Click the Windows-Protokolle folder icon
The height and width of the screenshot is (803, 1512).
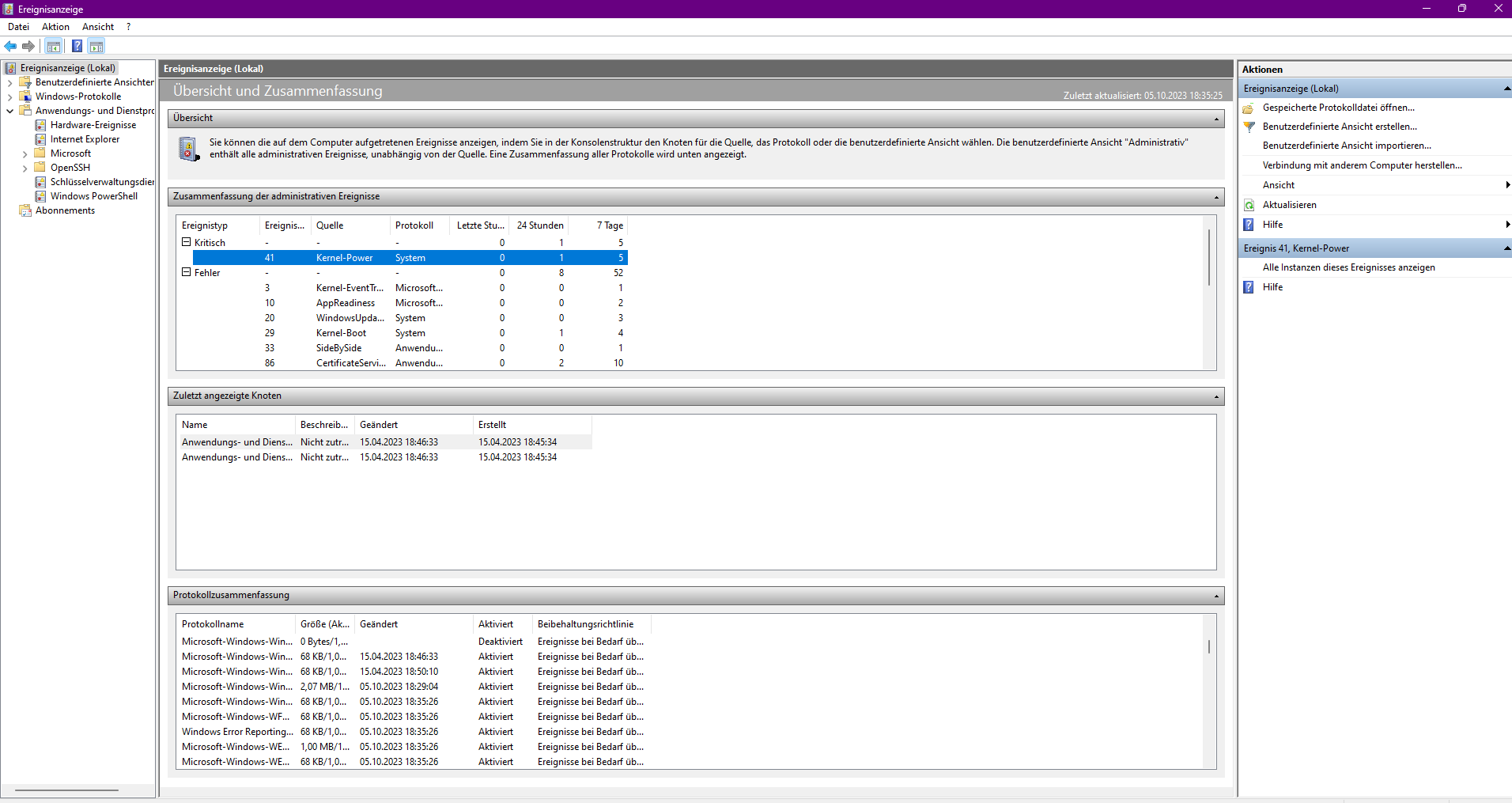point(25,97)
